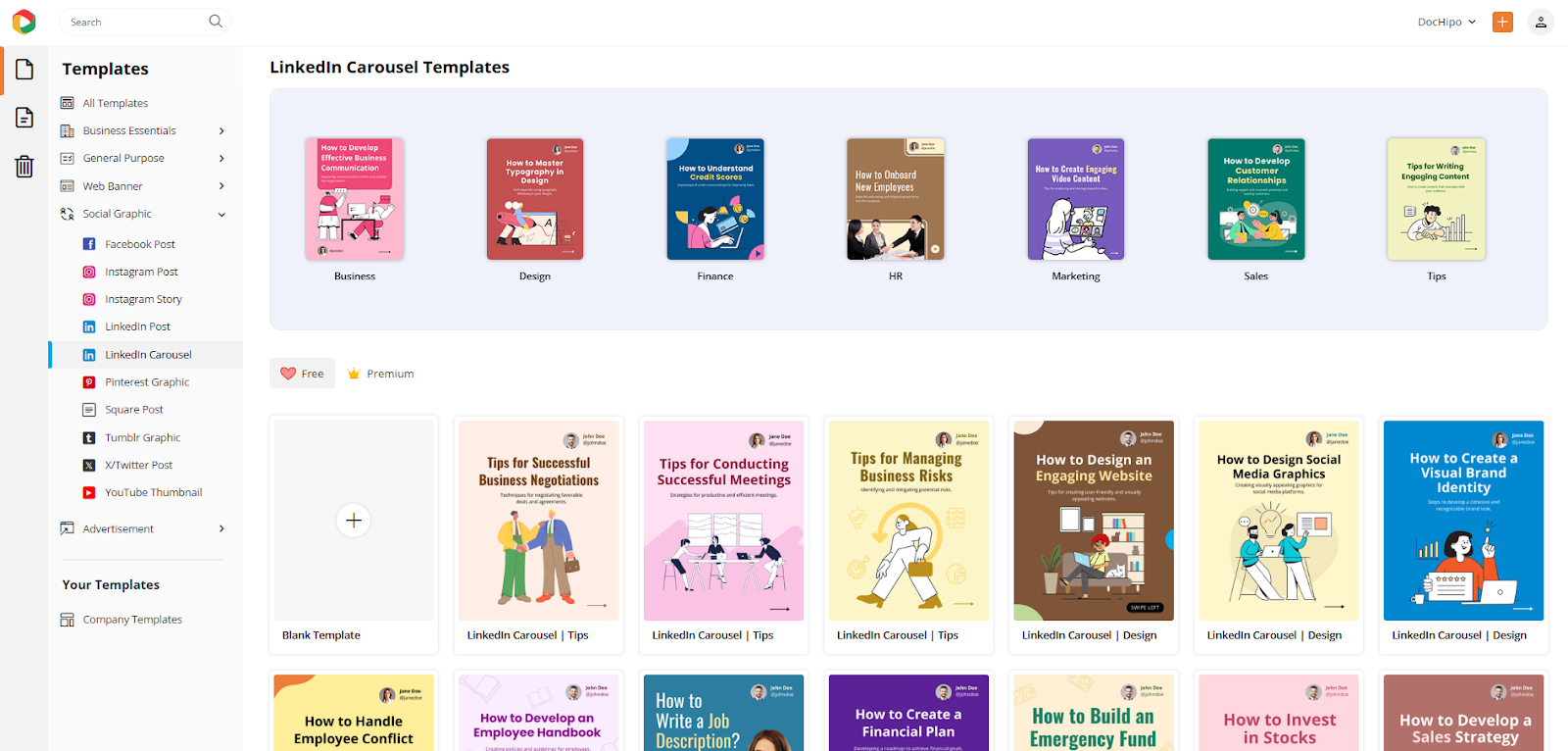Screen dimensions: 1568x751
Task: Click the orange plus create button
Action: 1502,22
